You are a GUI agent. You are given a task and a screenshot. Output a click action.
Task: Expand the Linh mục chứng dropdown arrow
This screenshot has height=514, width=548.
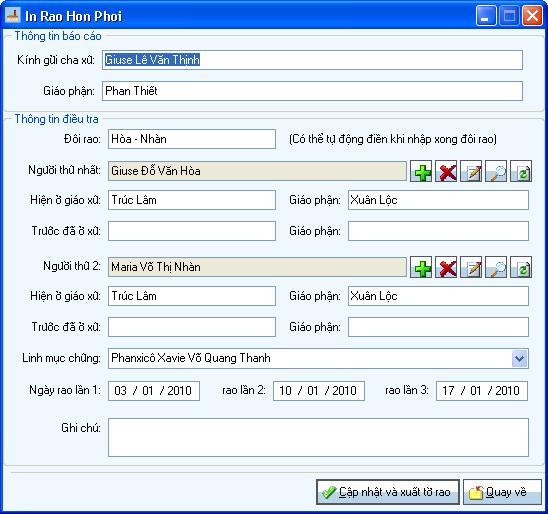click(519, 359)
